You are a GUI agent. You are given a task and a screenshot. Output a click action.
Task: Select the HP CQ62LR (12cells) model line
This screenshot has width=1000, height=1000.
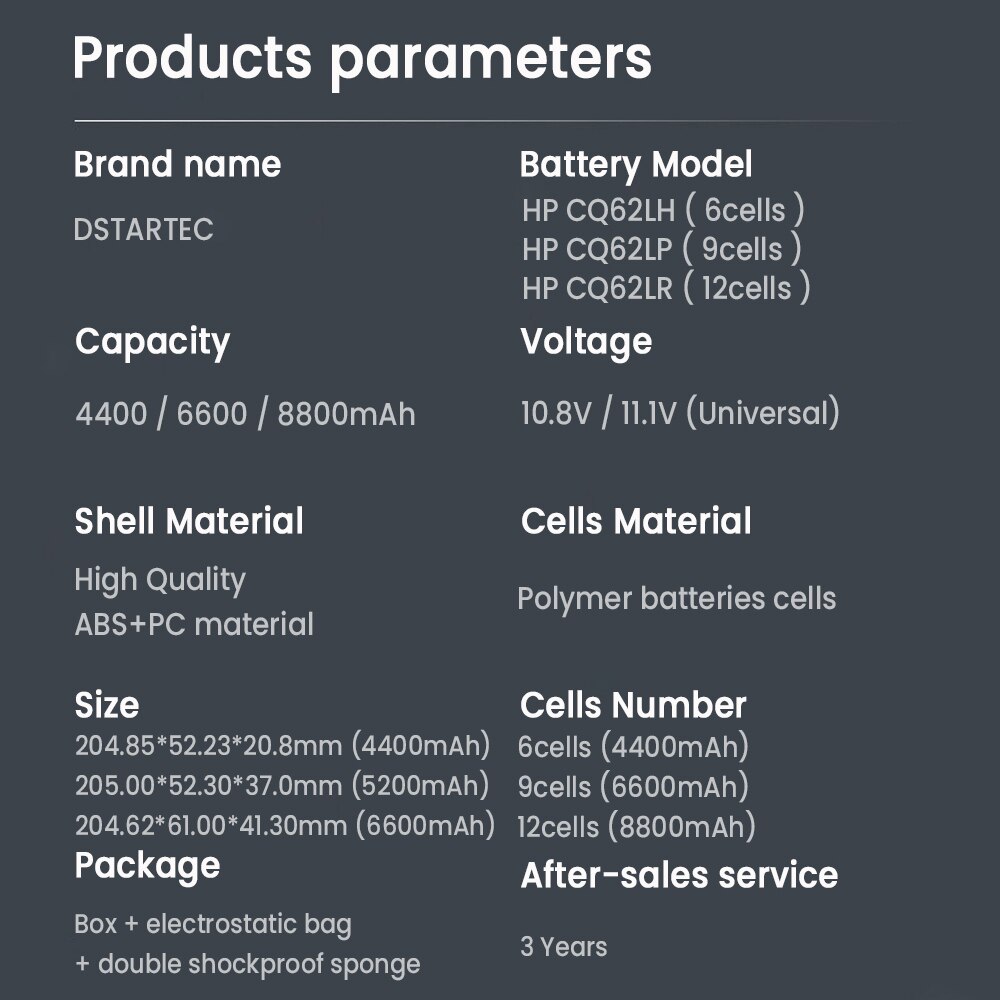(x=666, y=288)
